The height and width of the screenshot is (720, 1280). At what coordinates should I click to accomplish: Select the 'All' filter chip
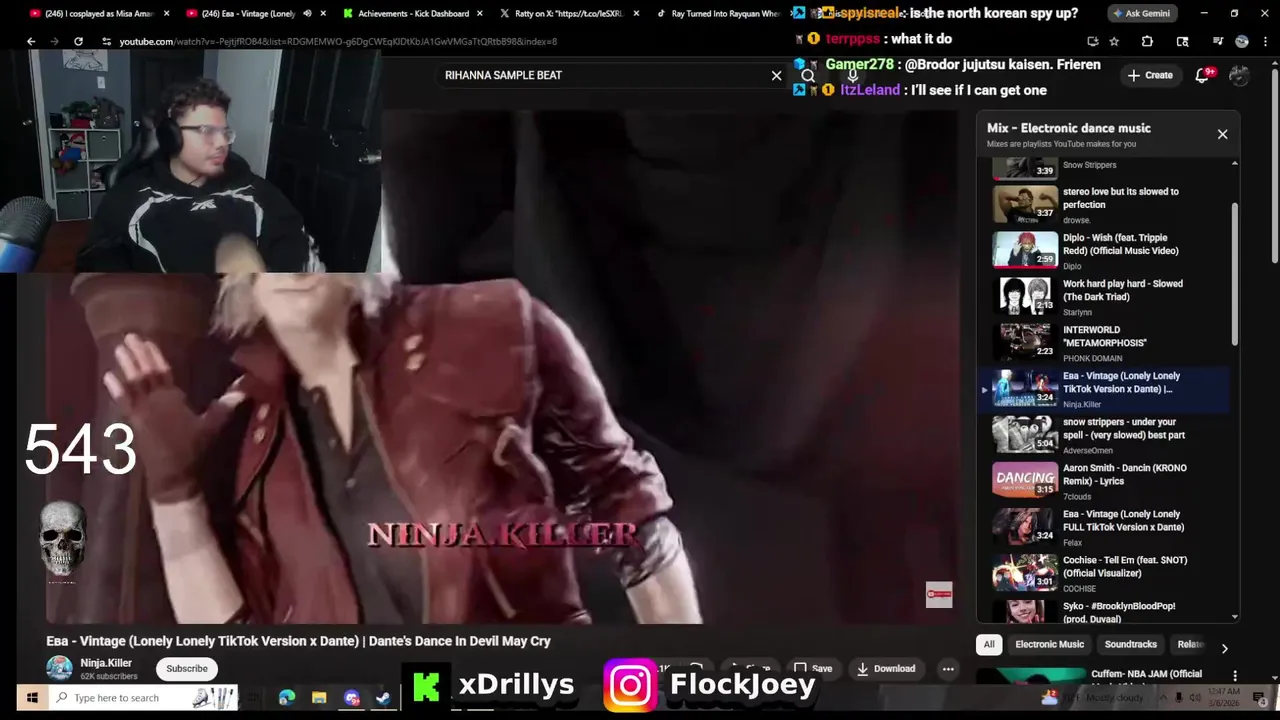pyautogui.click(x=989, y=645)
